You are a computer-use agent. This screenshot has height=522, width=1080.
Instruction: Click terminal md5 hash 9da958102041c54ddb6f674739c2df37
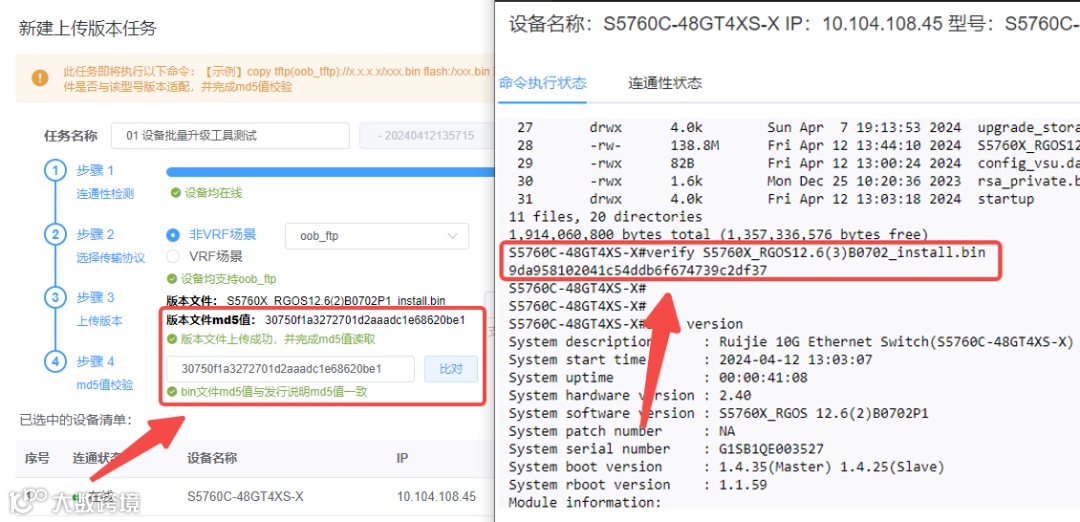click(638, 271)
